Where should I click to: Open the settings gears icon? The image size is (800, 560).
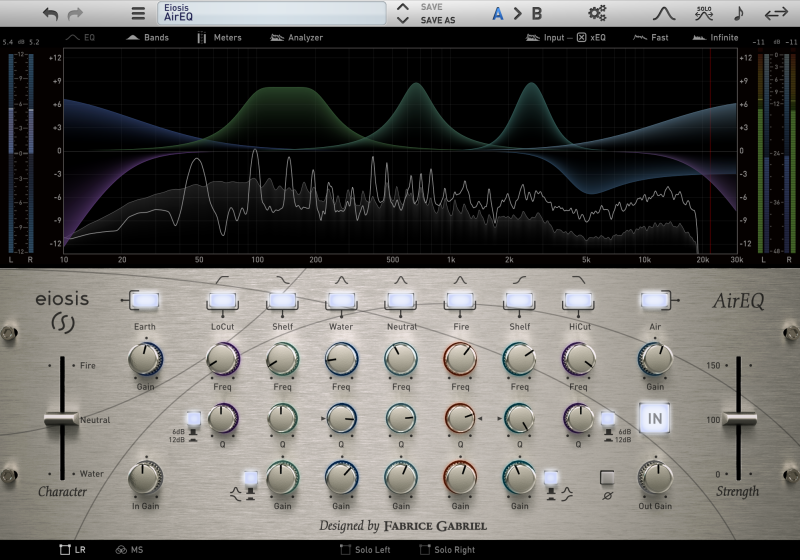point(597,13)
